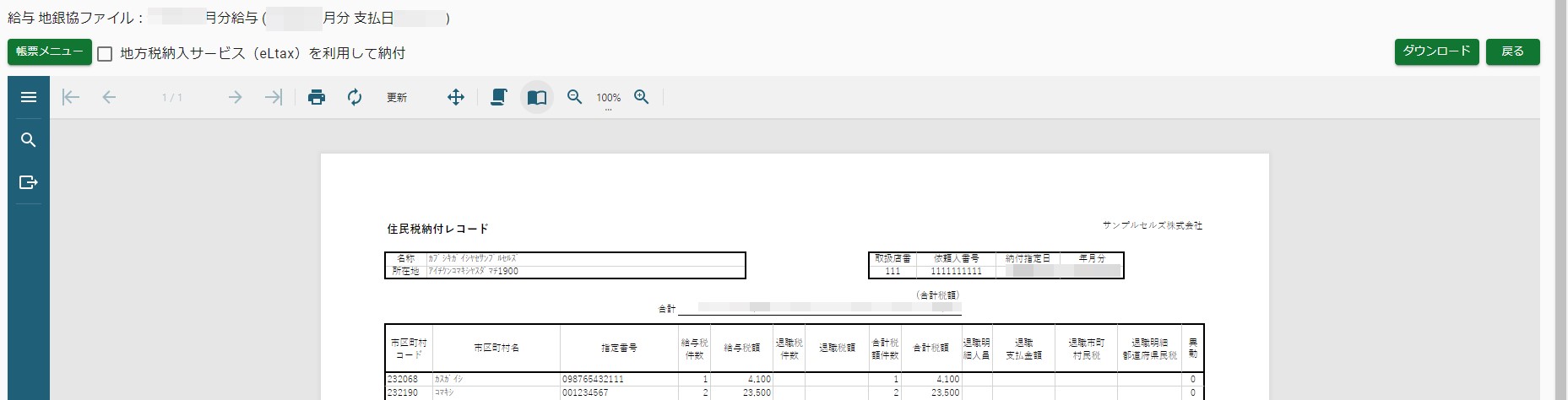The width and height of the screenshot is (1568, 400).
Task: Print the report with printer icon
Action: pos(317,97)
